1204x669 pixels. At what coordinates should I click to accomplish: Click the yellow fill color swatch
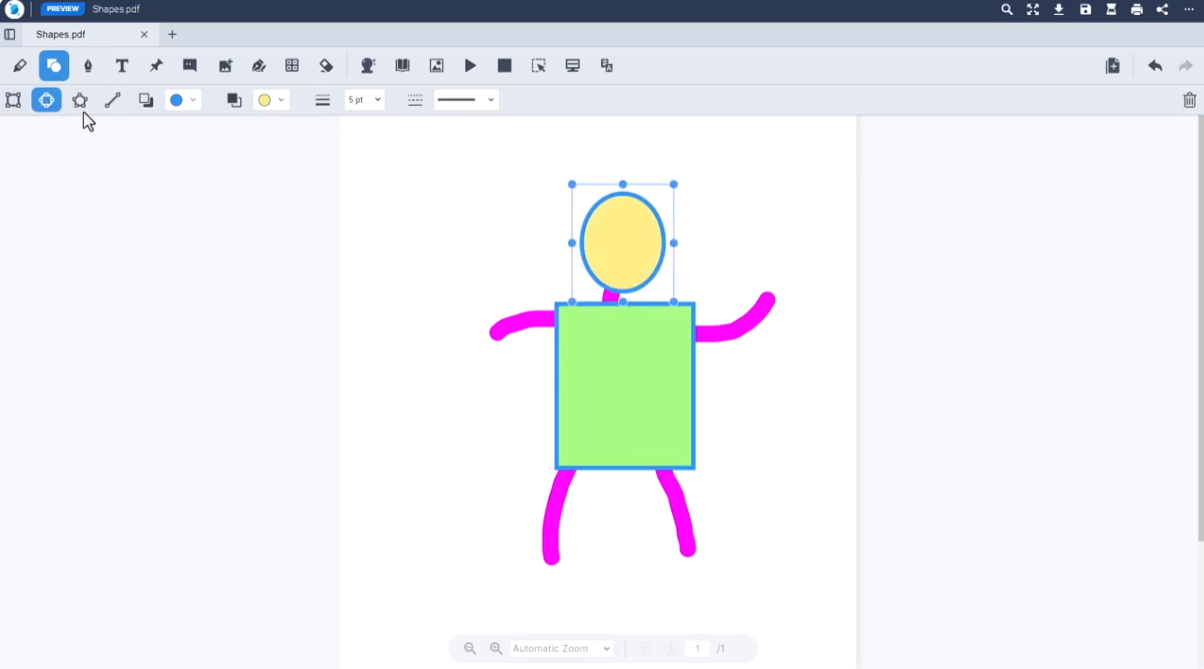click(265, 100)
